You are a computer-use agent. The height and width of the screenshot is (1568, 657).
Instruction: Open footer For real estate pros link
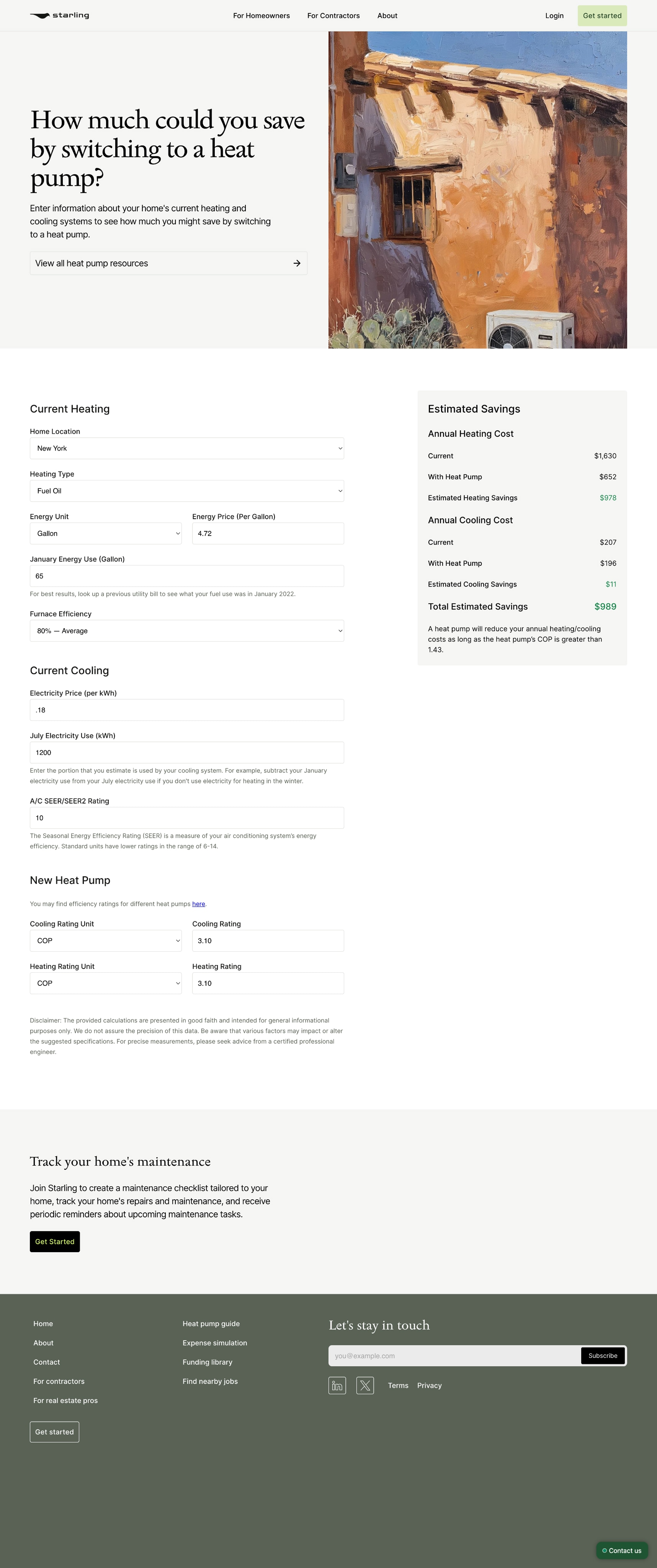tap(65, 1401)
